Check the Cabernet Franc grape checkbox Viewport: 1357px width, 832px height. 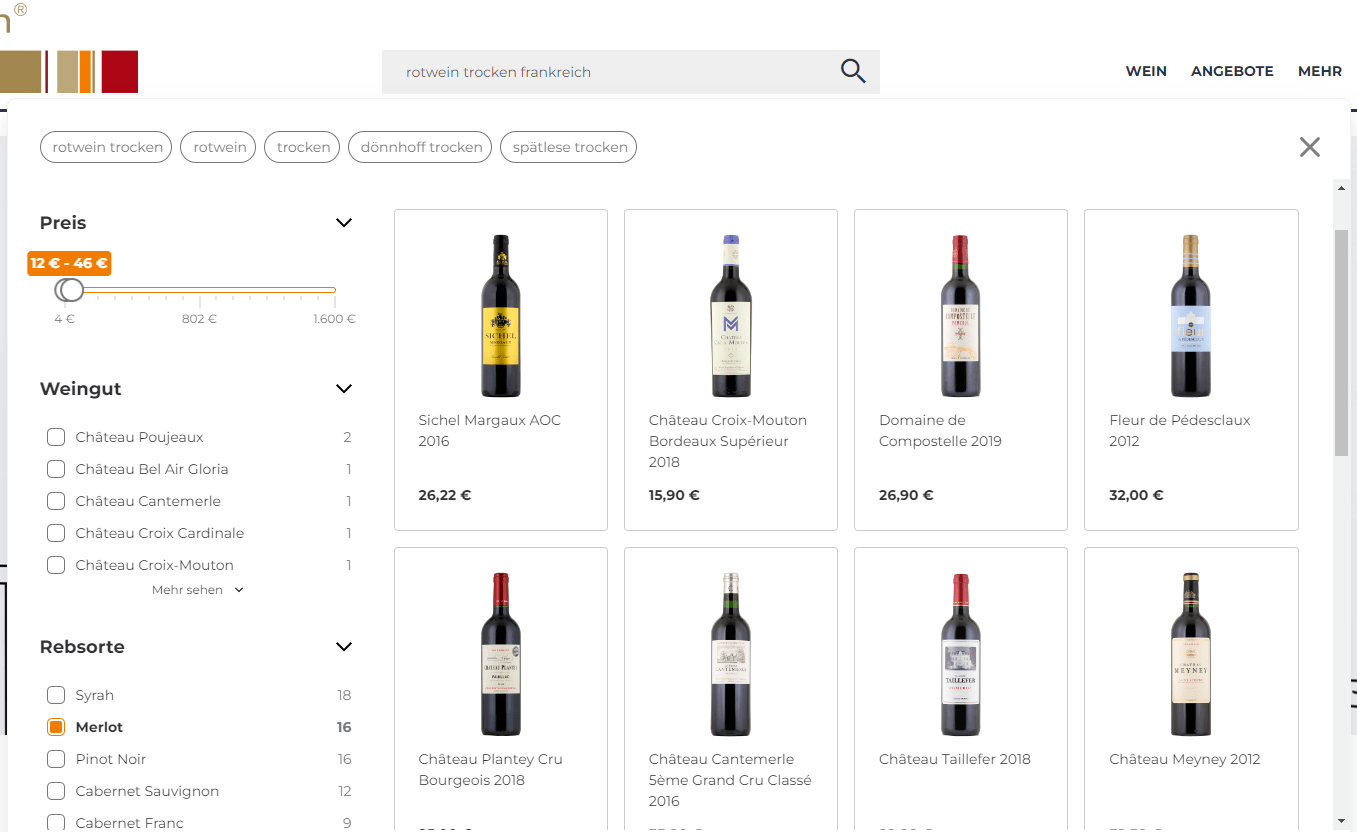[56, 823]
